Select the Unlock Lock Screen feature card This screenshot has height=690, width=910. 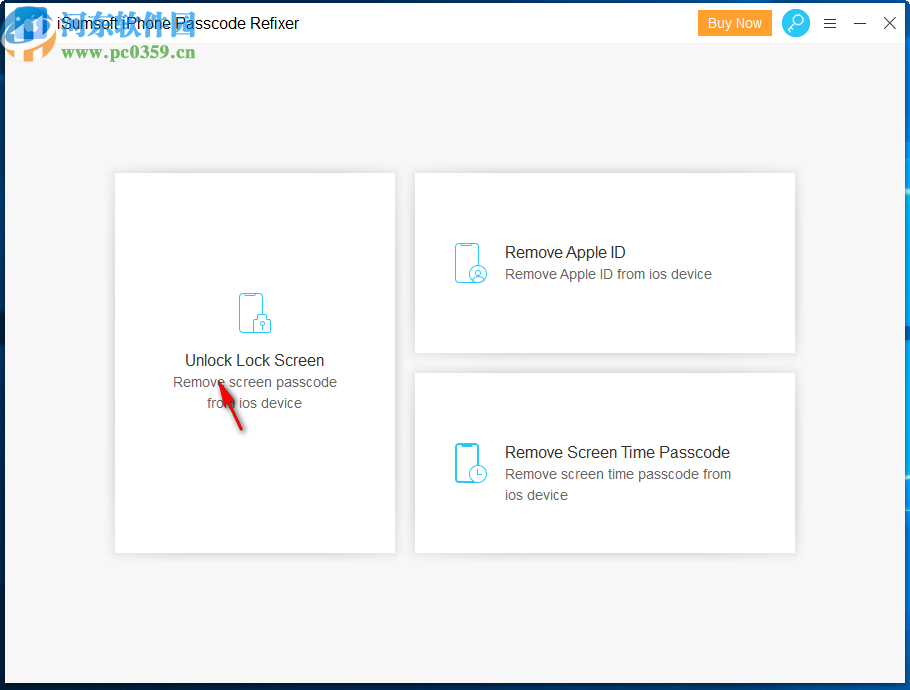254,362
